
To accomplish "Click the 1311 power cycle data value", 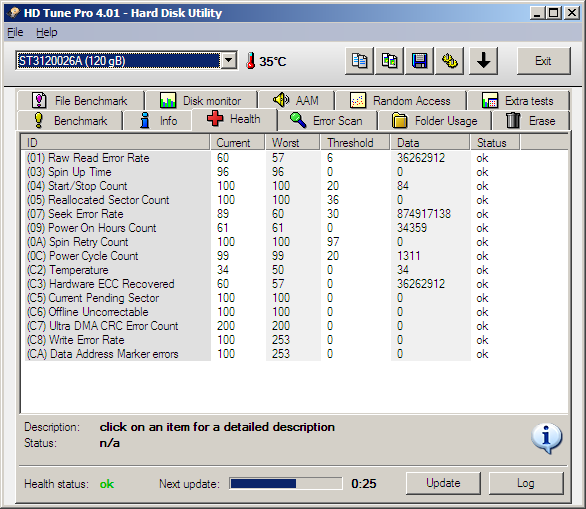I will tap(408, 256).
